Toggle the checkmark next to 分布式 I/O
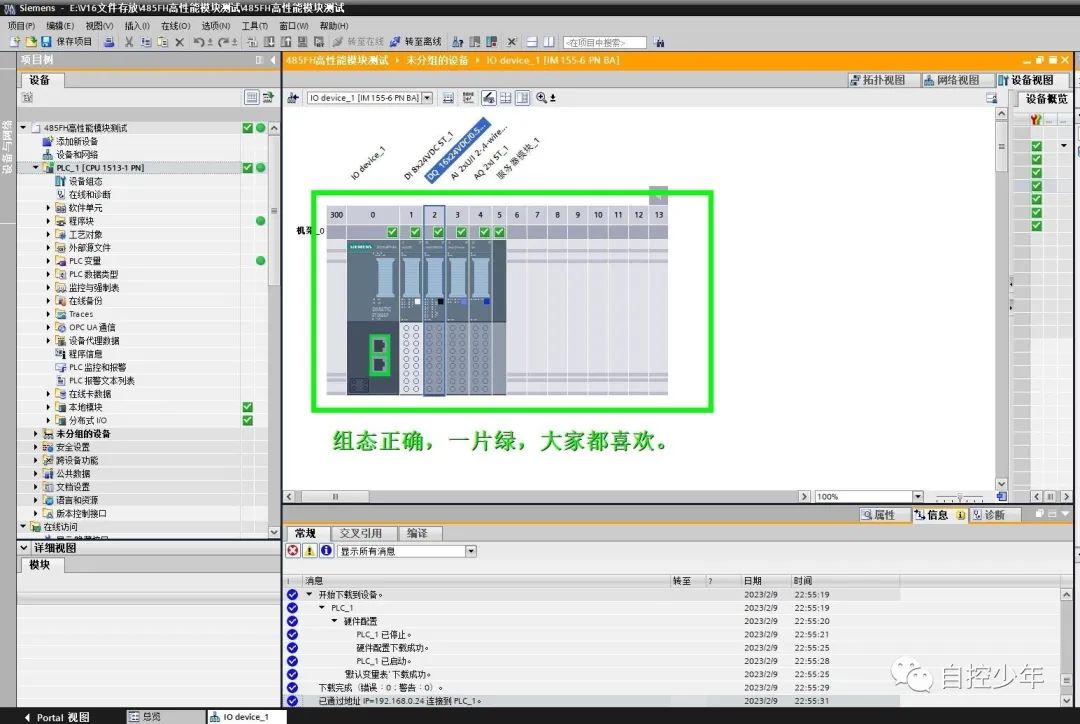1080x724 pixels. pyautogui.click(x=248, y=420)
